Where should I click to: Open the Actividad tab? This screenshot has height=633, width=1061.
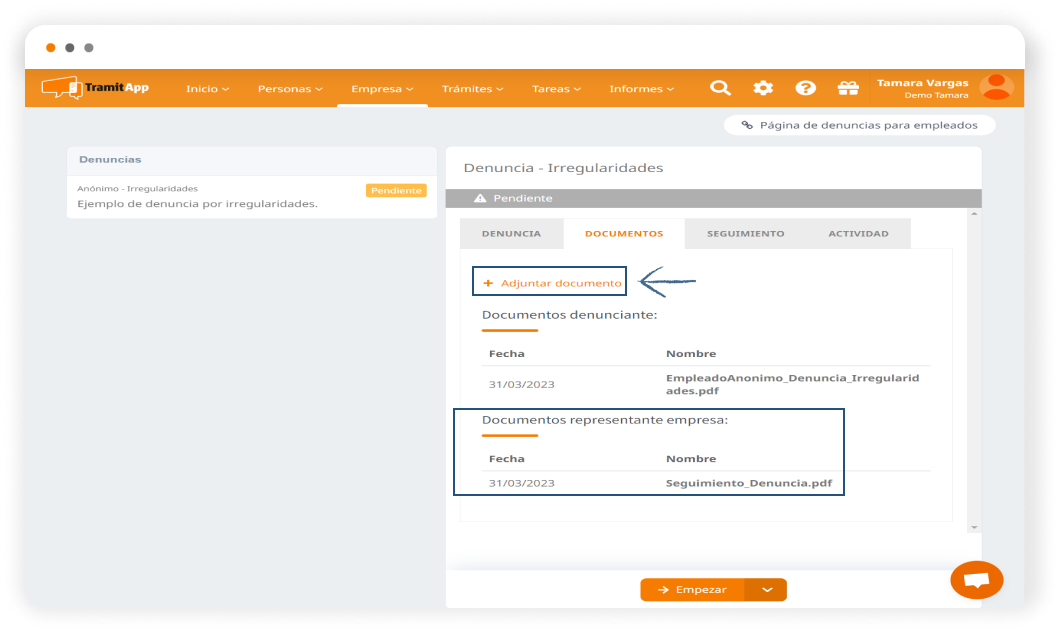tap(858, 234)
